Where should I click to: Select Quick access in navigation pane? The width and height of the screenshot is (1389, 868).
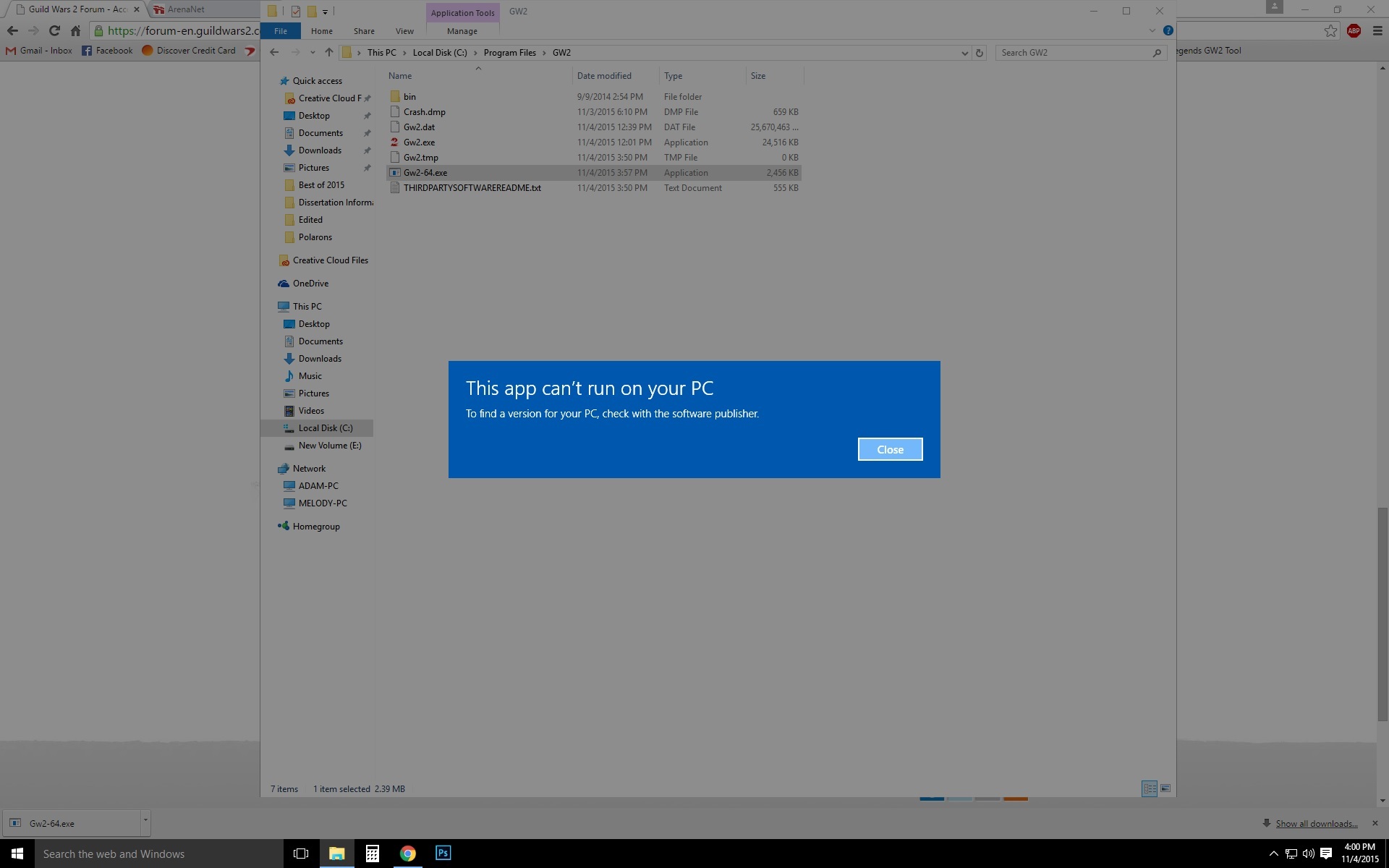point(317,81)
